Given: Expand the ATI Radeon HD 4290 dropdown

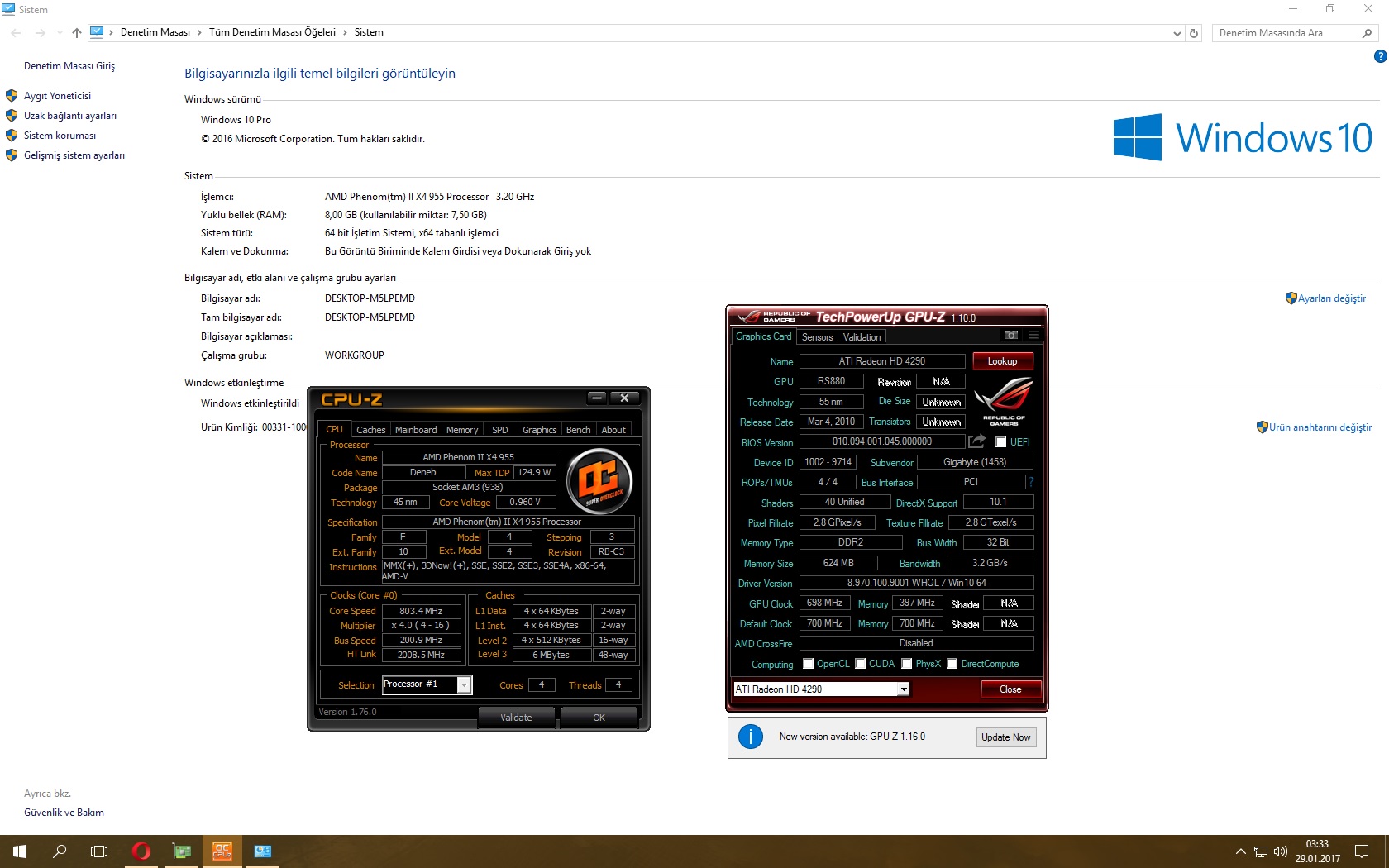Looking at the screenshot, I should point(904,689).
